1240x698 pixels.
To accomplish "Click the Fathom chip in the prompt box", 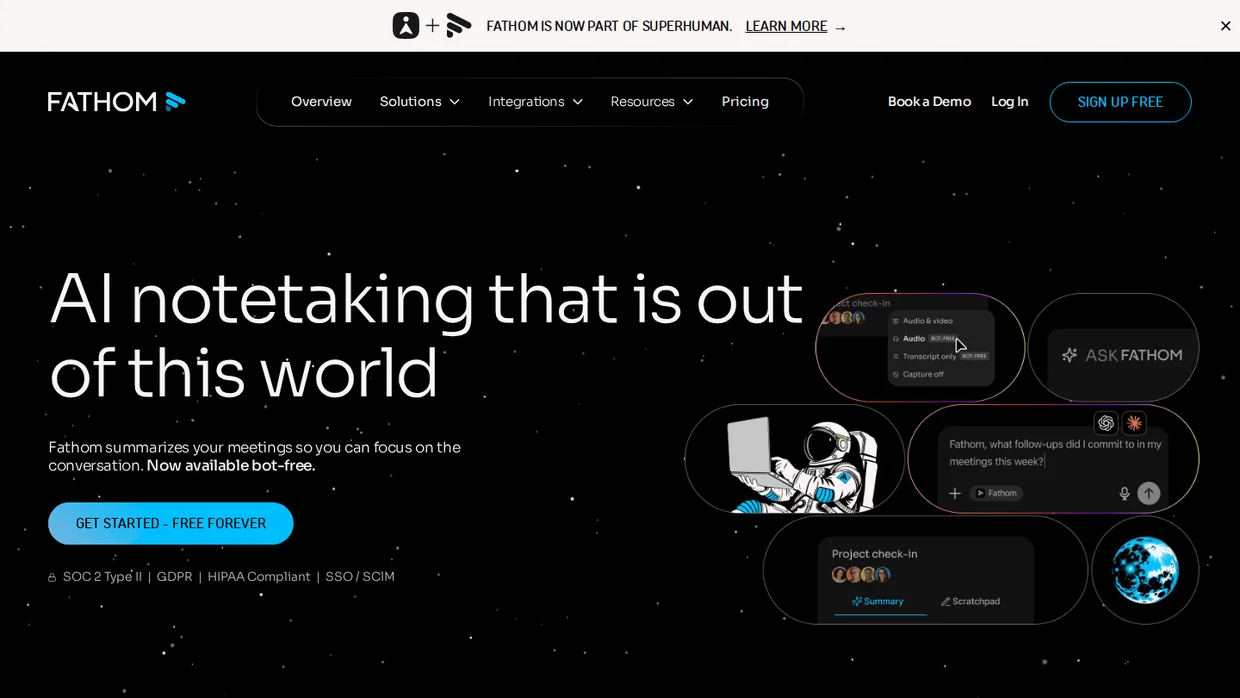I will pos(996,493).
